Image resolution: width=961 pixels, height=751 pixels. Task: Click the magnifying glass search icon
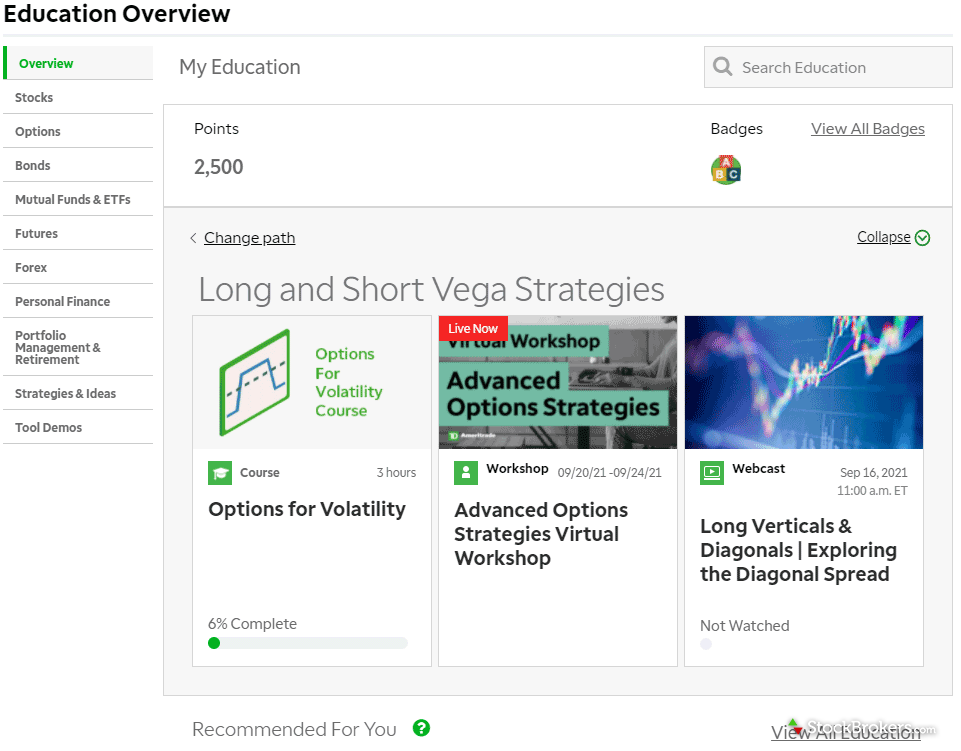click(722, 68)
